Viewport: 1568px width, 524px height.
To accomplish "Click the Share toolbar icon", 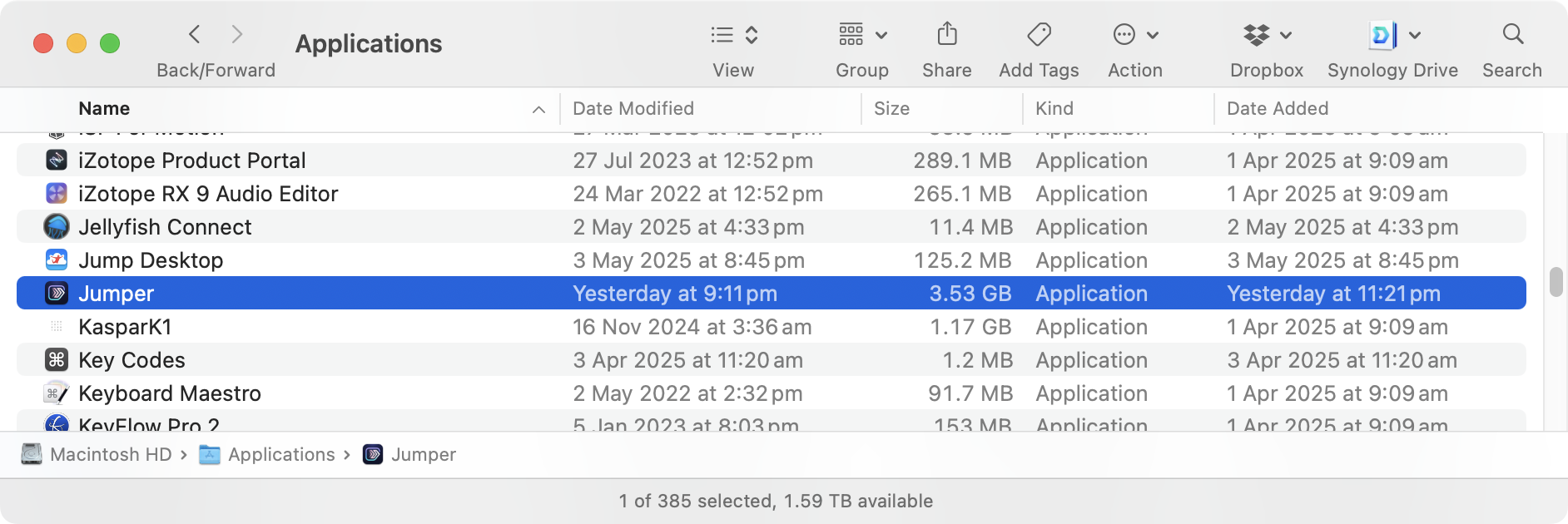I will 946,35.
